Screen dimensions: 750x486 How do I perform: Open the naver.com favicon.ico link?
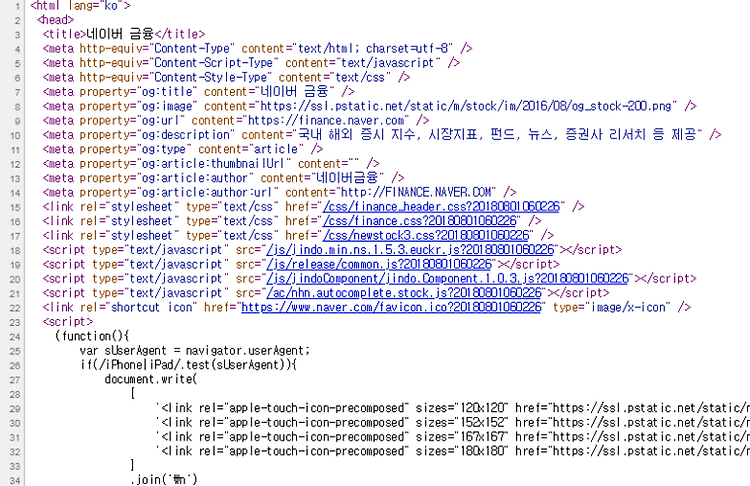coord(391,307)
